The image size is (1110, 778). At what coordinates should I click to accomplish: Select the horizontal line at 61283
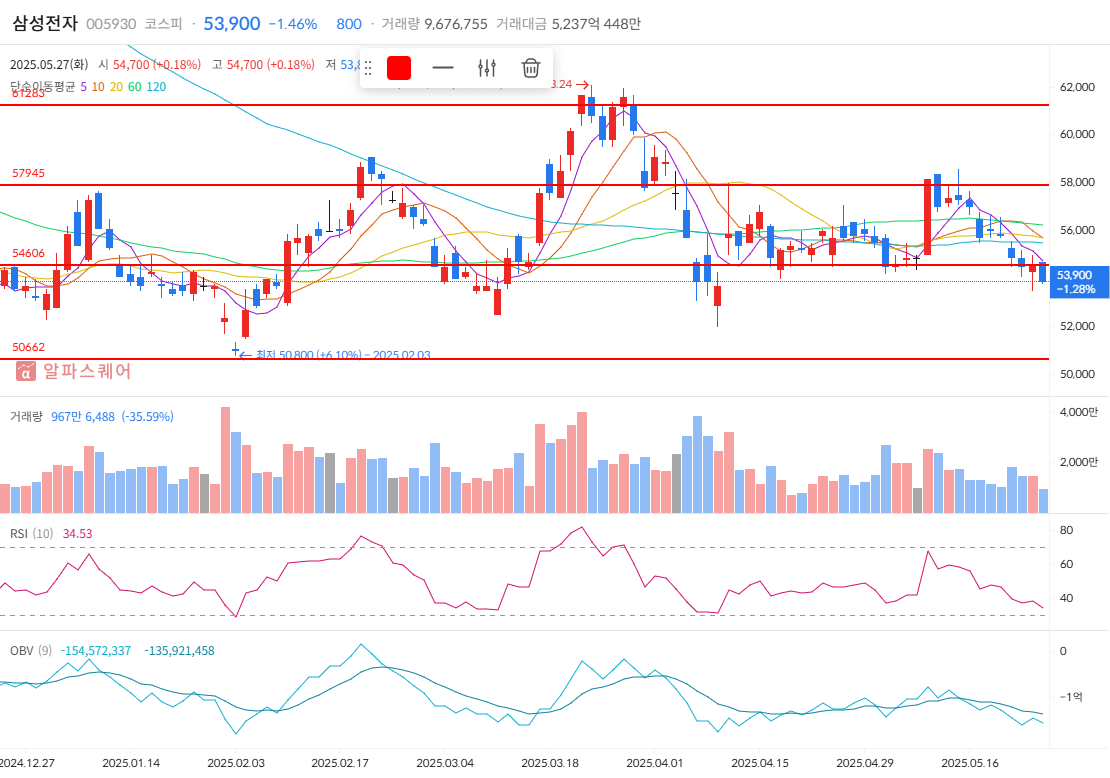(524, 105)
